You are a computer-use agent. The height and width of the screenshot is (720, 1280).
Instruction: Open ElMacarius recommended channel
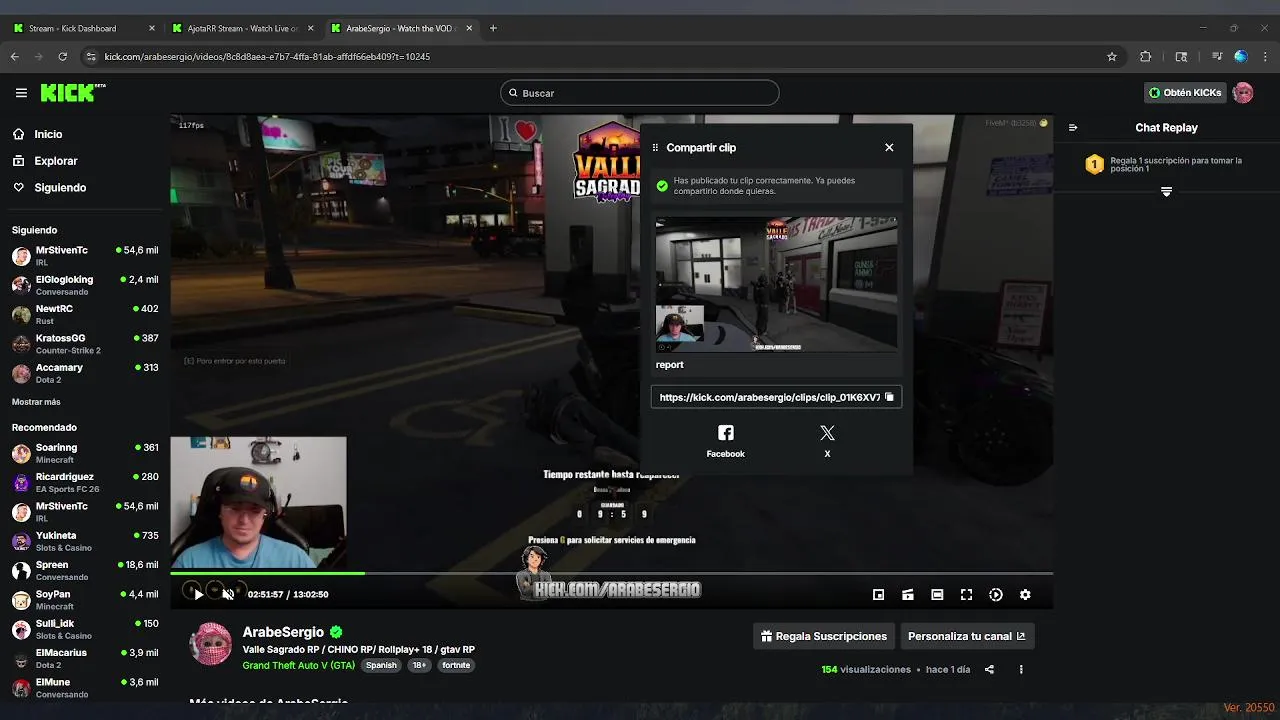[x=85, y=658]
